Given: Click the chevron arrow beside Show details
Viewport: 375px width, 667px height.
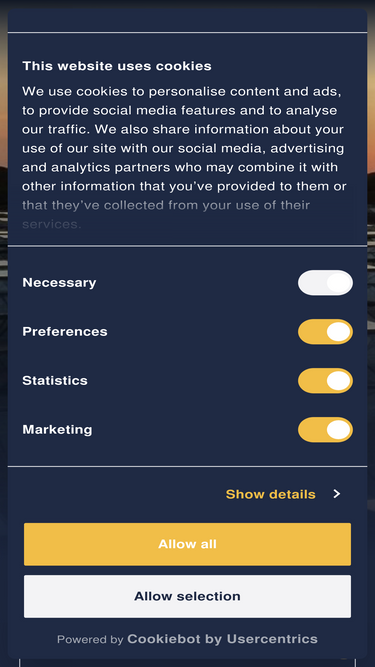Looking at the screenshot, I should click(x=337, y=493).
